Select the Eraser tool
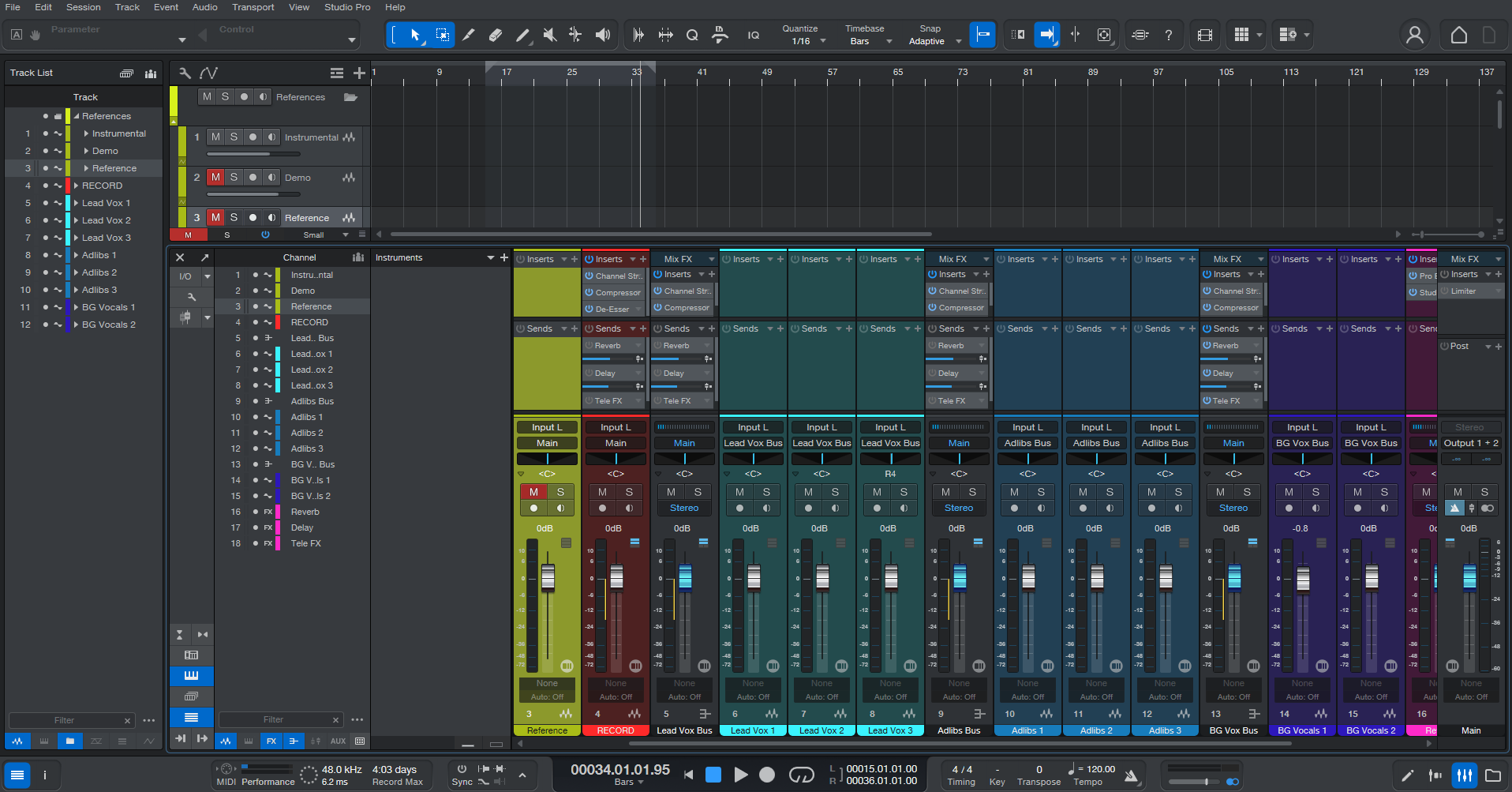 (x=496, y=35)
